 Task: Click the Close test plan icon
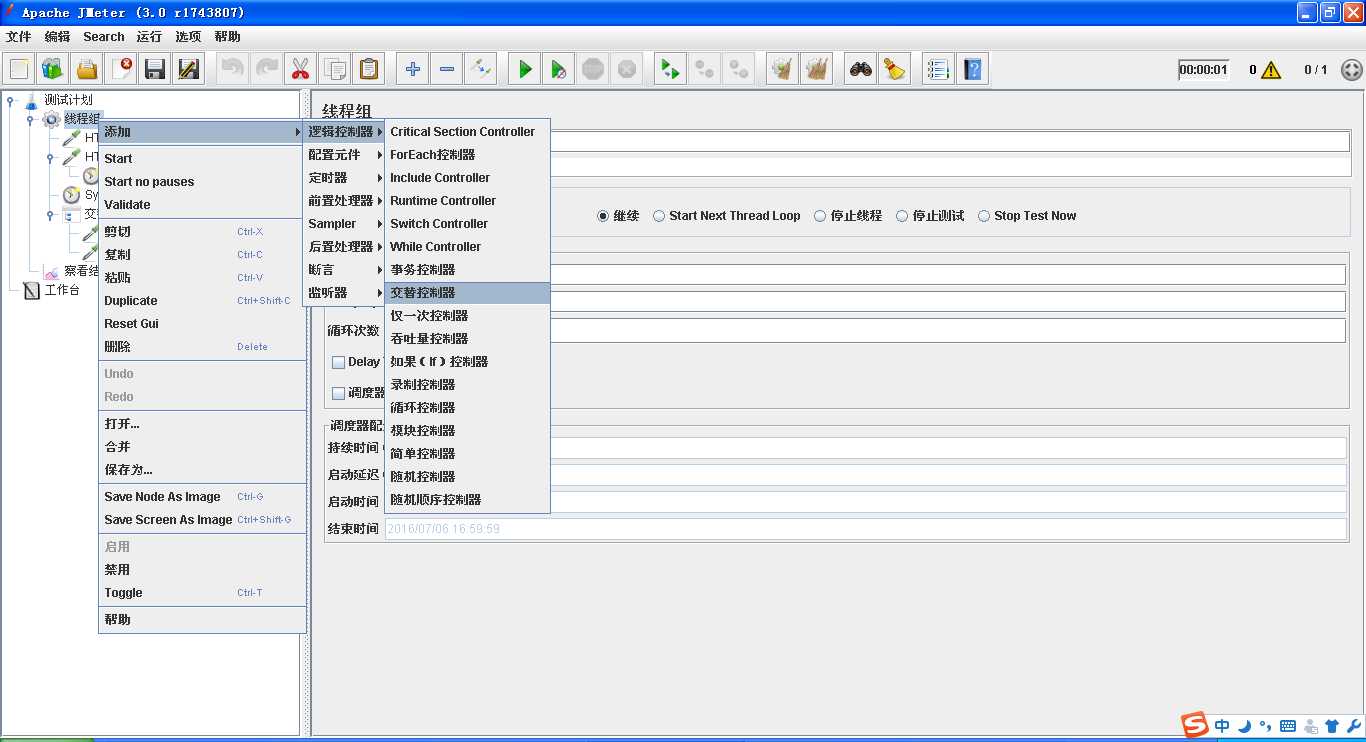pyautogui.click(x=121, y=69)
